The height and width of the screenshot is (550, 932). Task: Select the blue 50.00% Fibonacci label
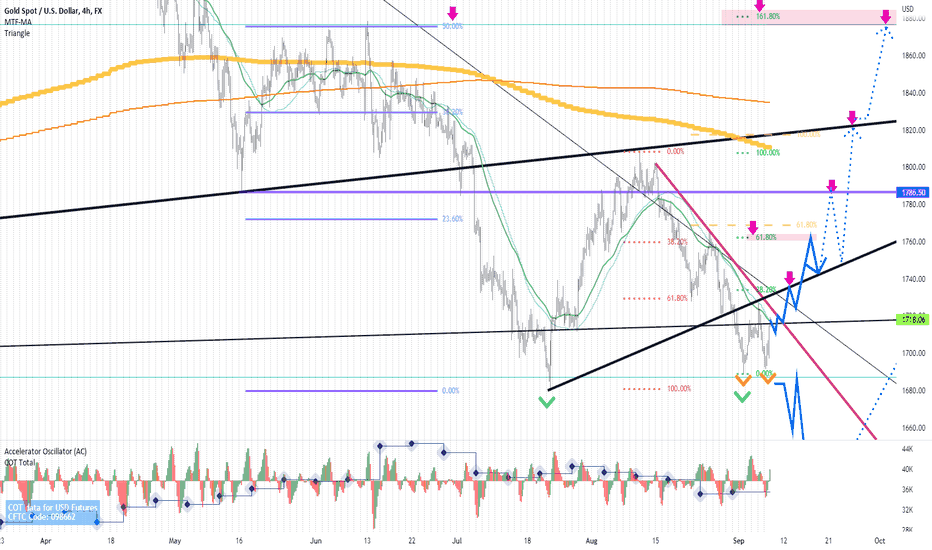pos(452,26)
